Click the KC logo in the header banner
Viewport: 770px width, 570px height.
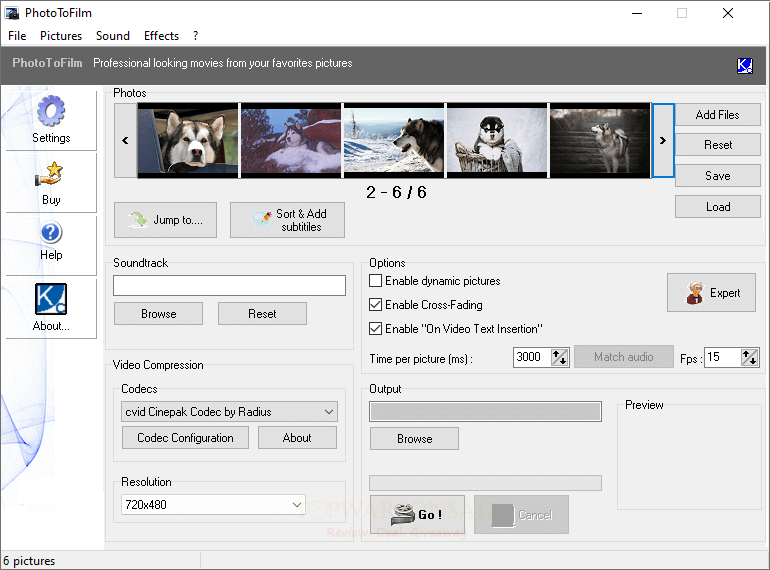745,65
